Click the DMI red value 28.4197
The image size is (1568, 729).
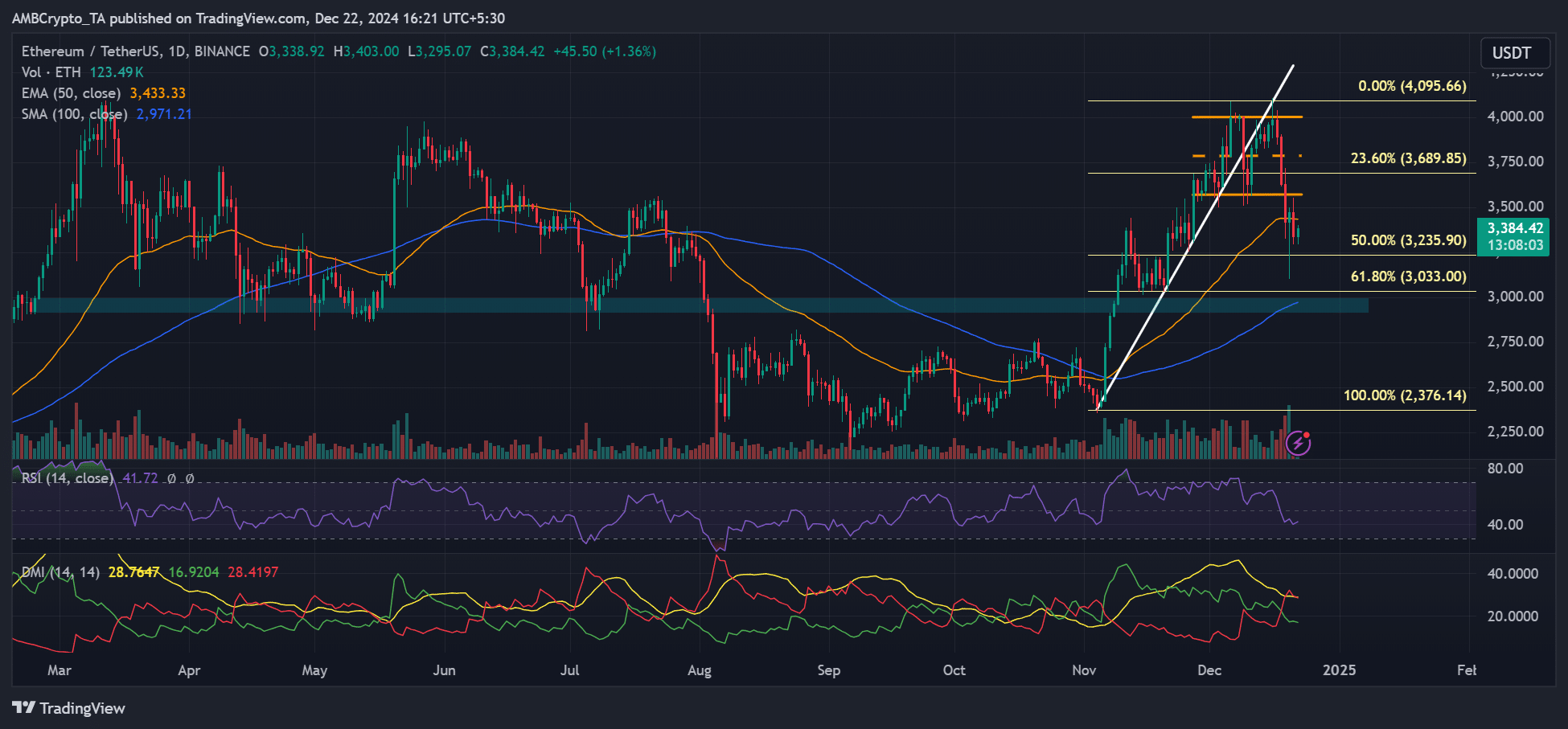(x=253, y=572)
